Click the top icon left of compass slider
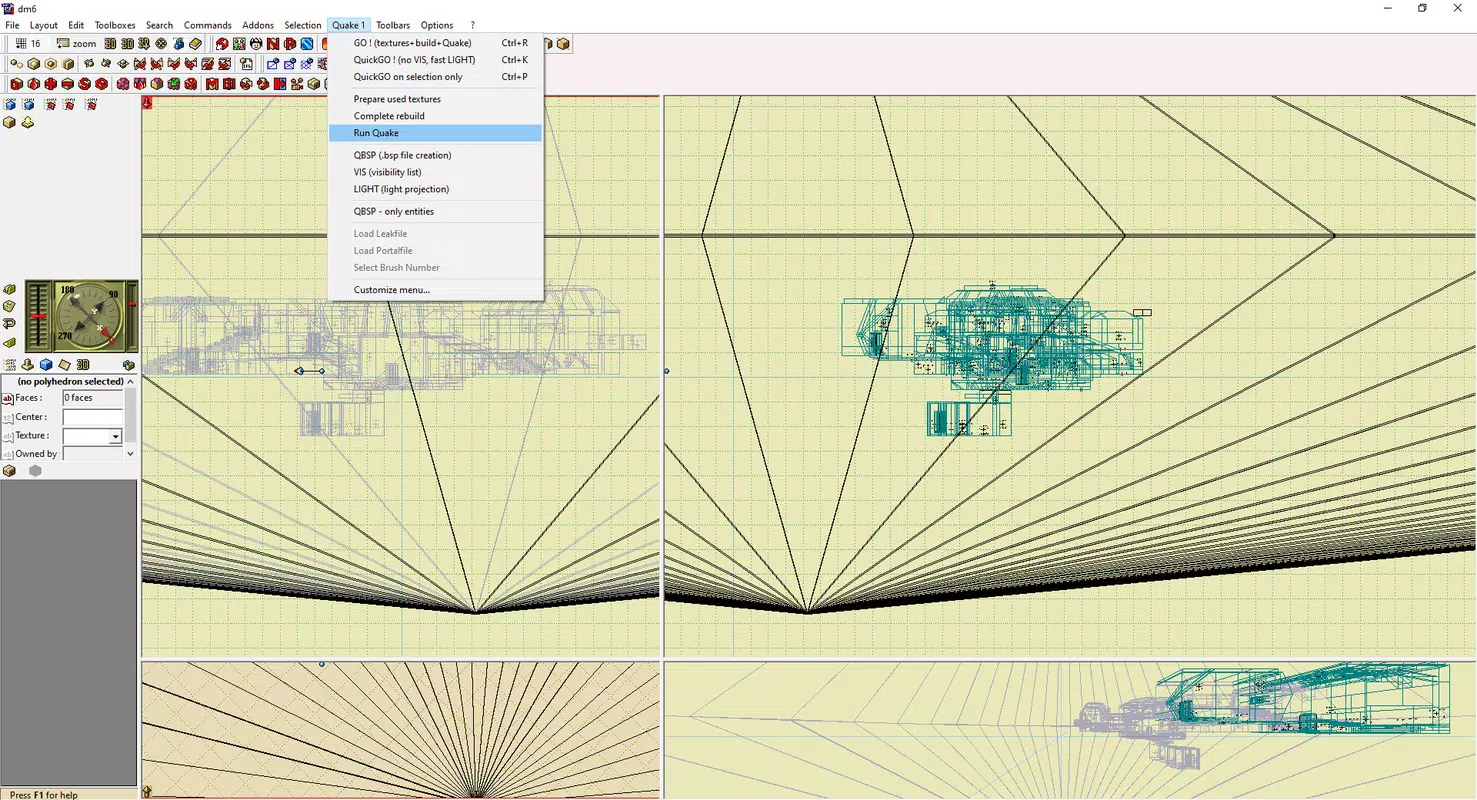 (10, 289)
